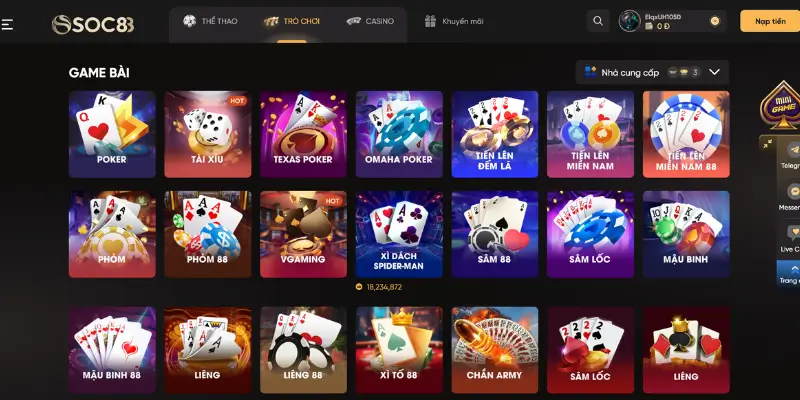800x400 pixels.
Task: Open the Tài Xỉu game tile
Action: (x=208, y=134)
